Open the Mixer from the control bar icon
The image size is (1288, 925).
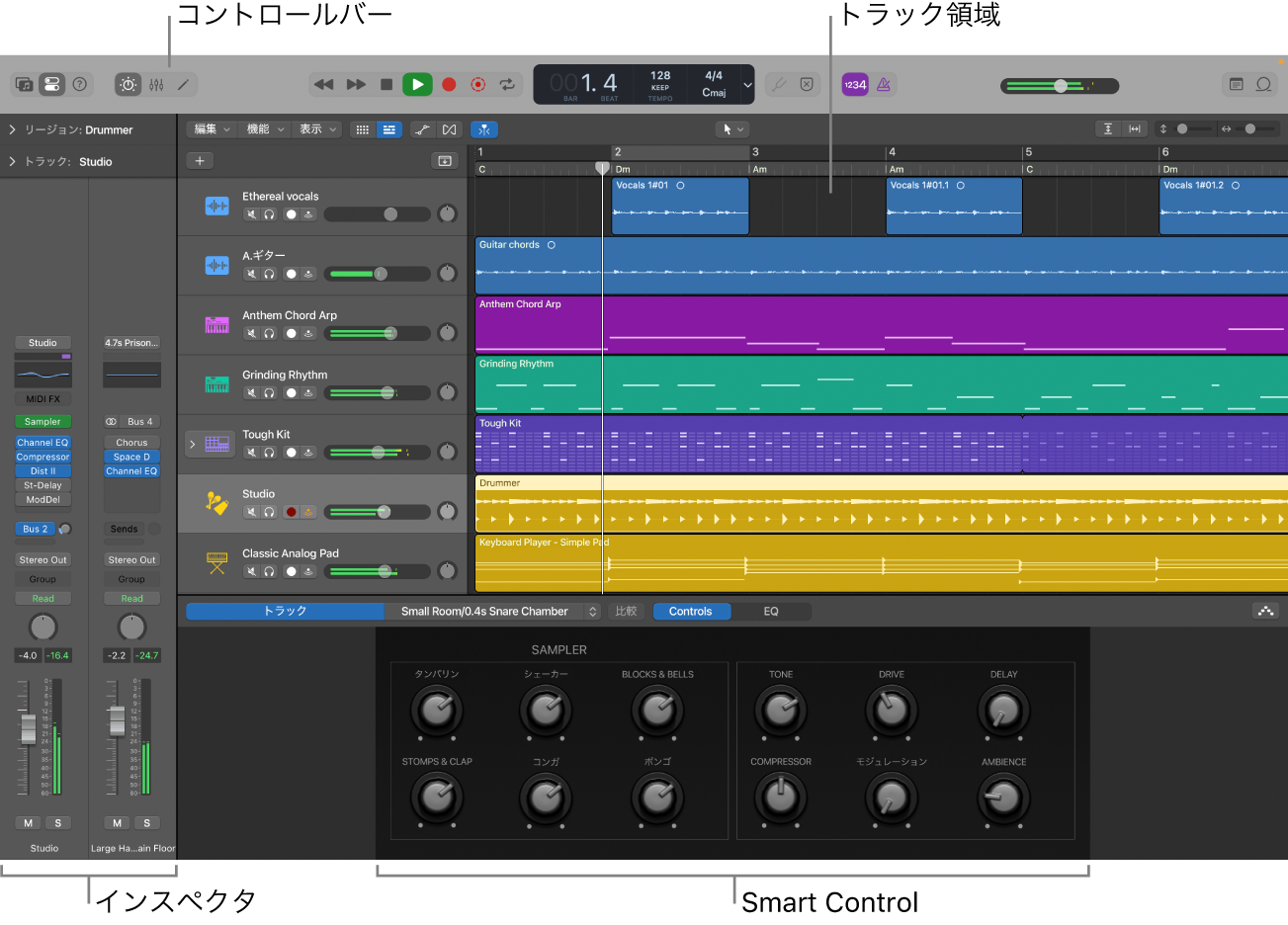pos(154,85)
